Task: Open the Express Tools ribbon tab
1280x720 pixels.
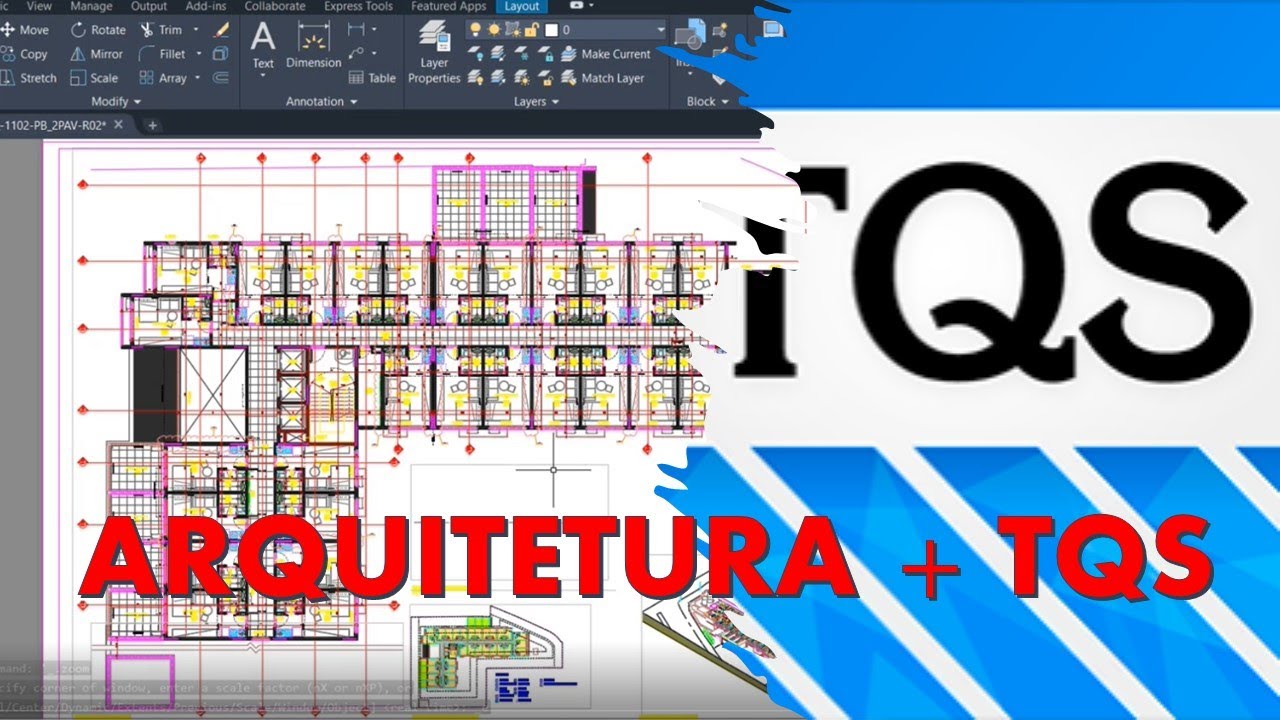Action: pyautogui.click(x=358, y=6)
